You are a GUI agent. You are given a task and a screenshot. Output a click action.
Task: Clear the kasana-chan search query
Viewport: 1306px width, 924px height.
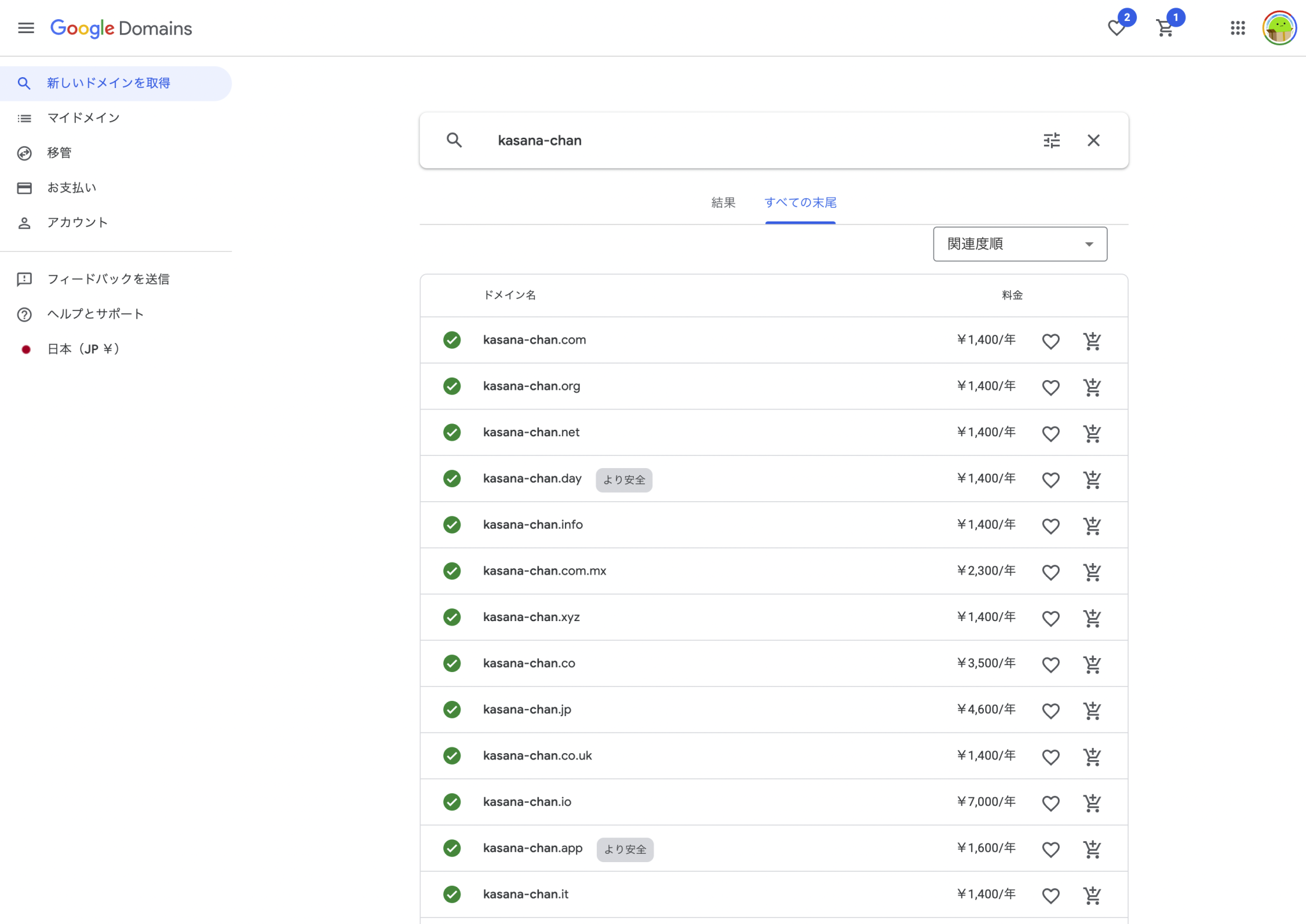click(1094, 140)
